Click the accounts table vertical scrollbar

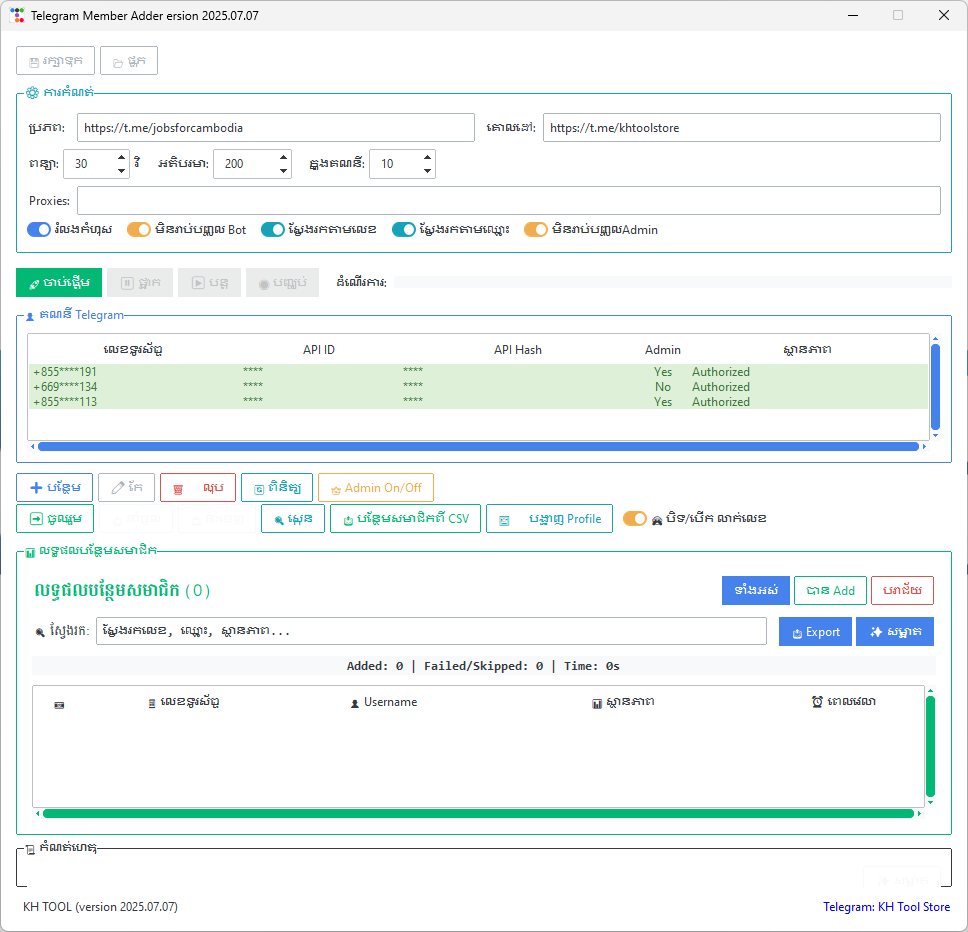[935, 386]
